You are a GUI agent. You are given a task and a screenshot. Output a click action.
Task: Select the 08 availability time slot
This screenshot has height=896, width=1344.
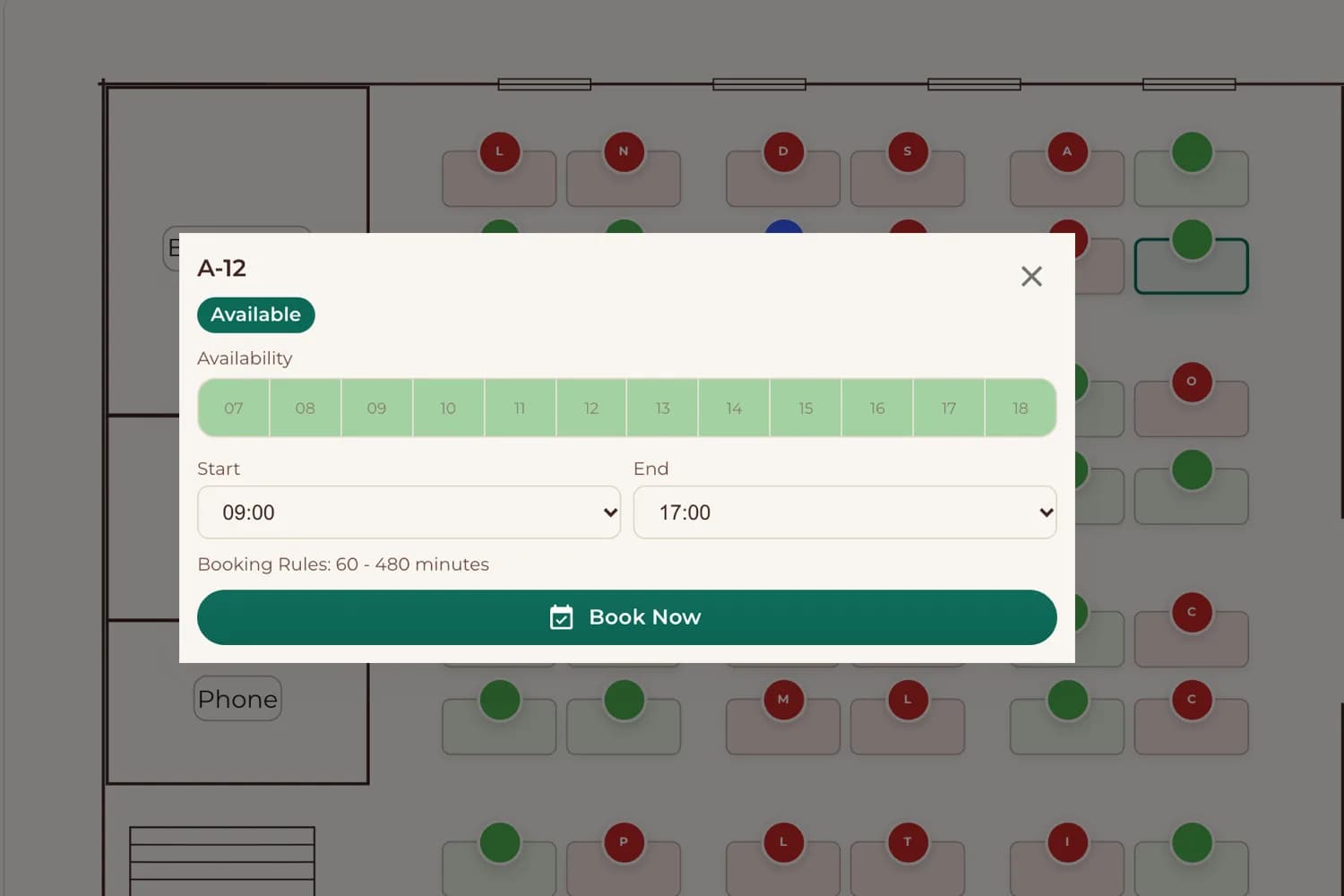click(306, 408)
